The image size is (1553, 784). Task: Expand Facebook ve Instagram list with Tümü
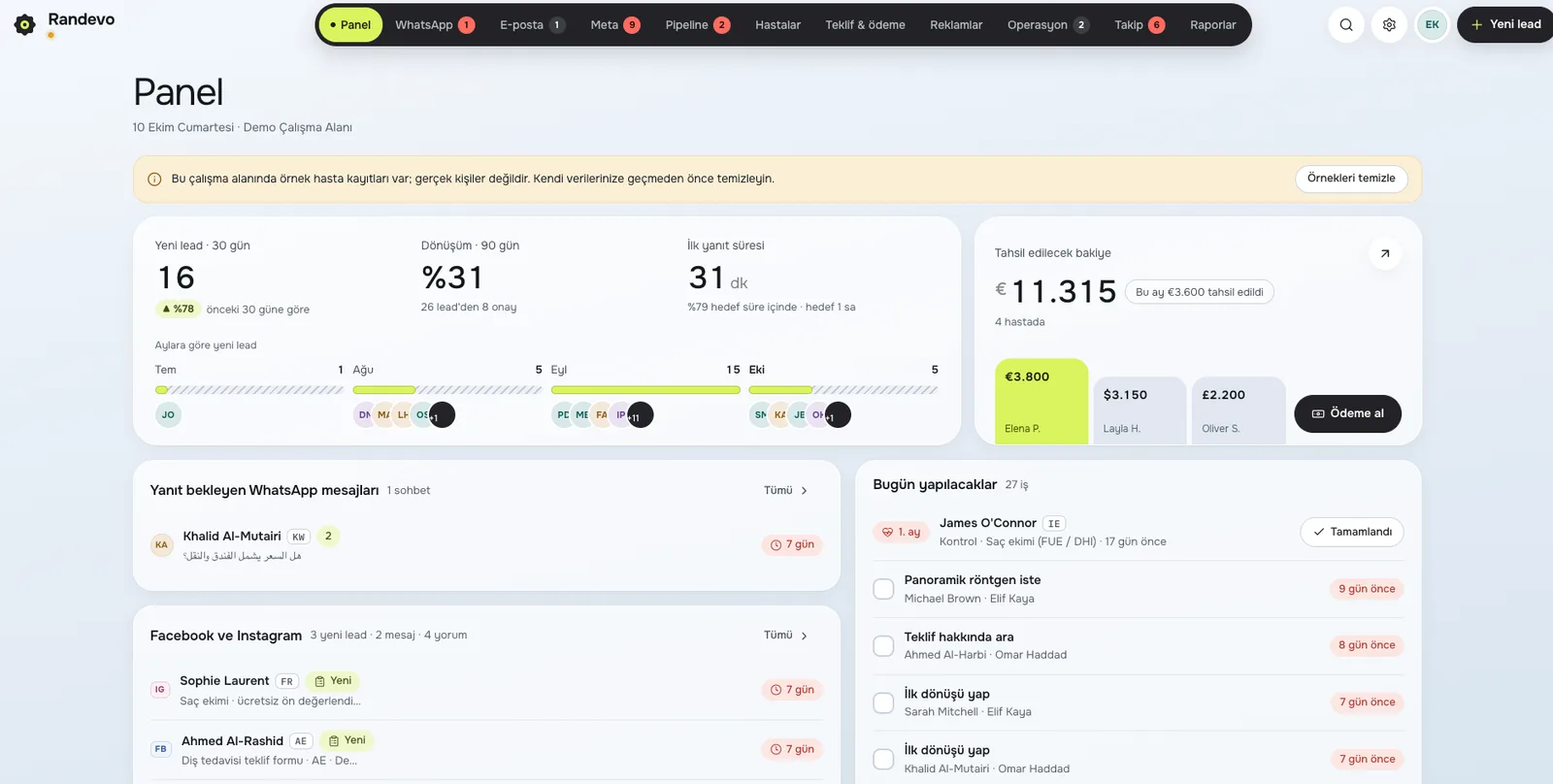tap(786, 636)
